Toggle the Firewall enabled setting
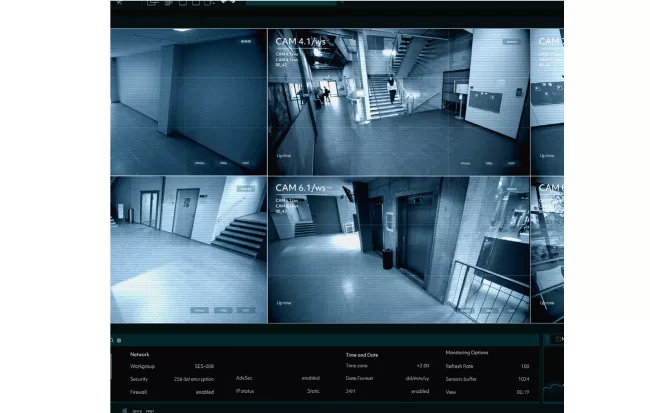 pyautogui.click(x=205, y=391)
